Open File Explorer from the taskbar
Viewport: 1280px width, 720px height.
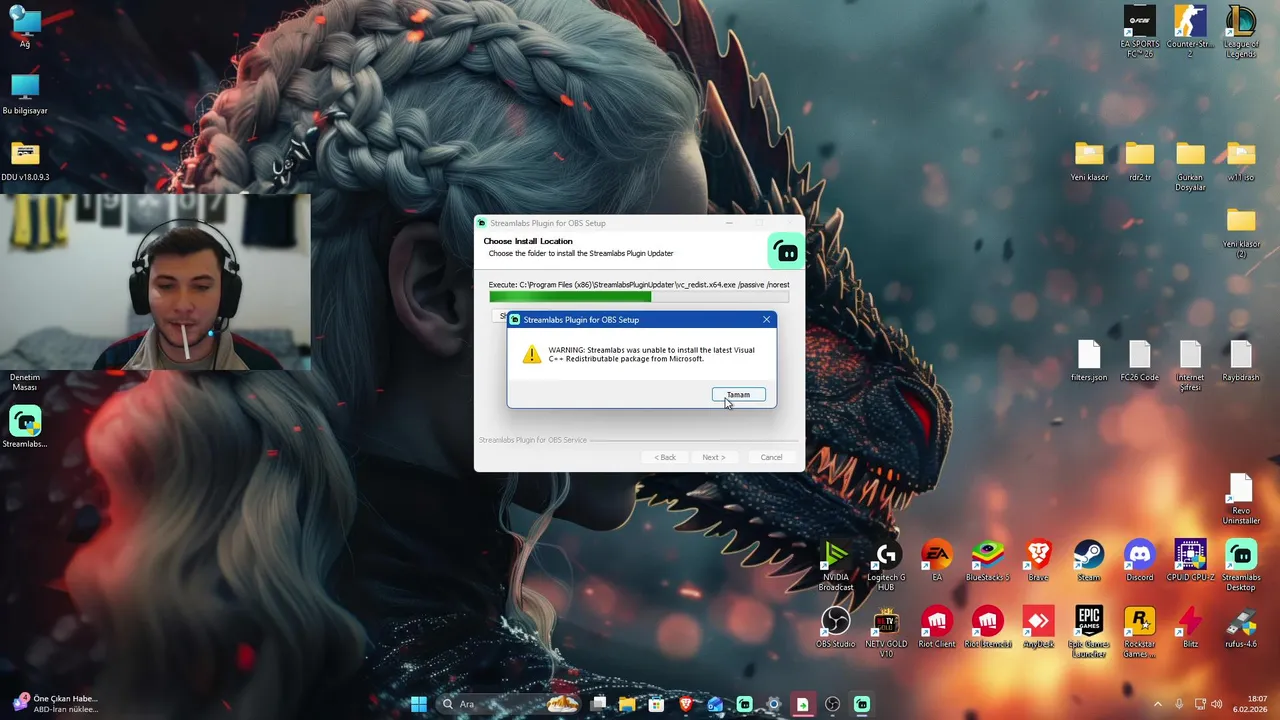click(627, 704)
